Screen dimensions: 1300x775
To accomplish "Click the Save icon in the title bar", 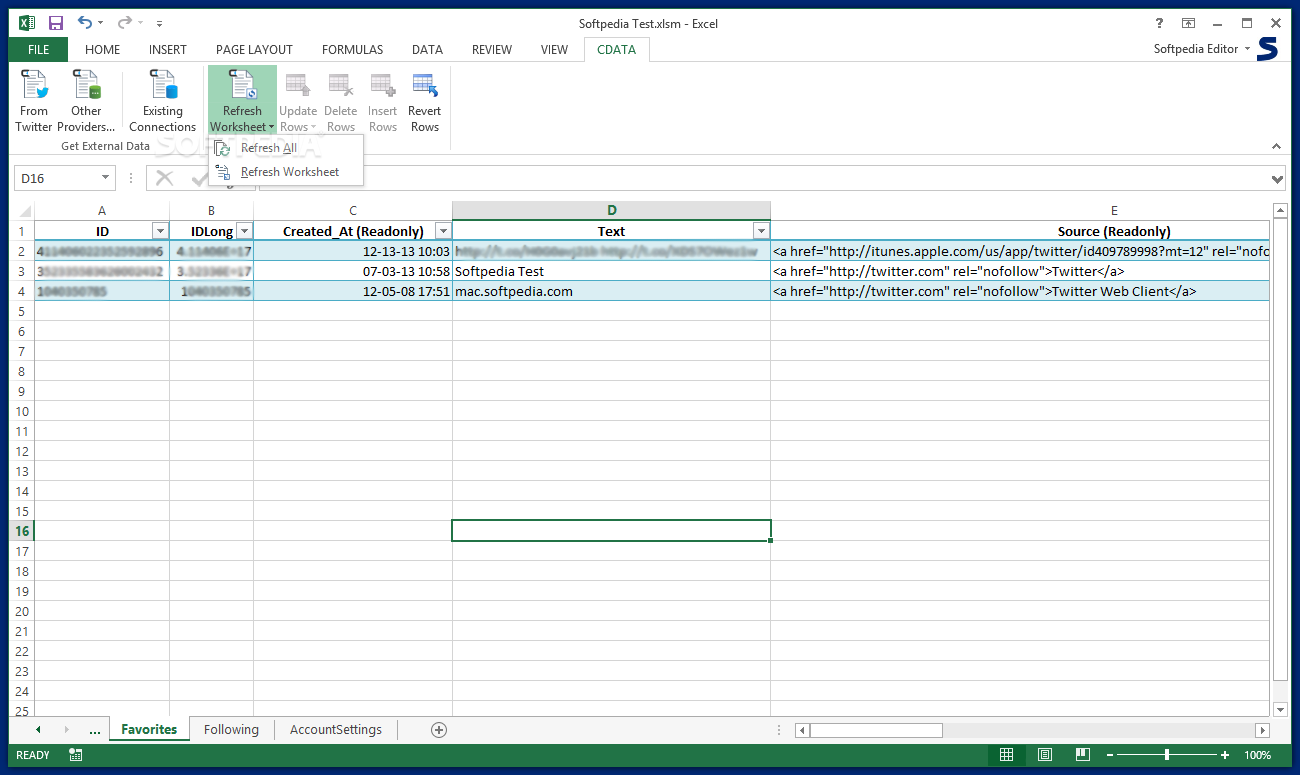I will point(56,23).
